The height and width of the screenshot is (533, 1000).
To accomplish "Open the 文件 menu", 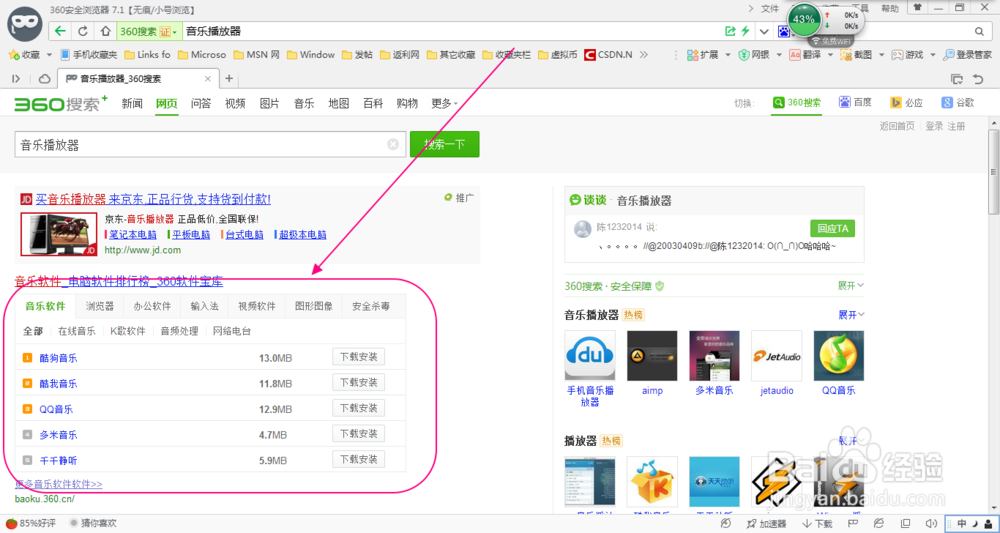I will pos(770,8).
